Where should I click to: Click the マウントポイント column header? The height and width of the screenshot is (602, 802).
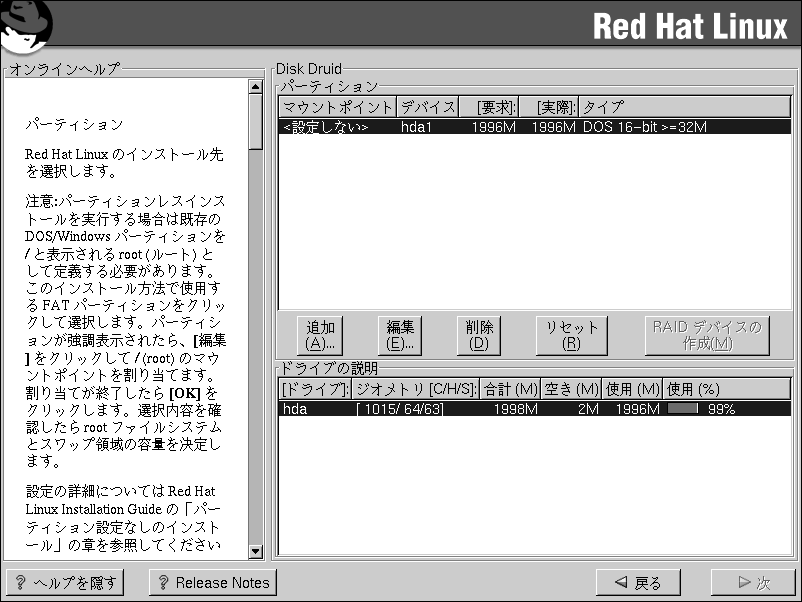pyautogui.click(x=338, y=107)
